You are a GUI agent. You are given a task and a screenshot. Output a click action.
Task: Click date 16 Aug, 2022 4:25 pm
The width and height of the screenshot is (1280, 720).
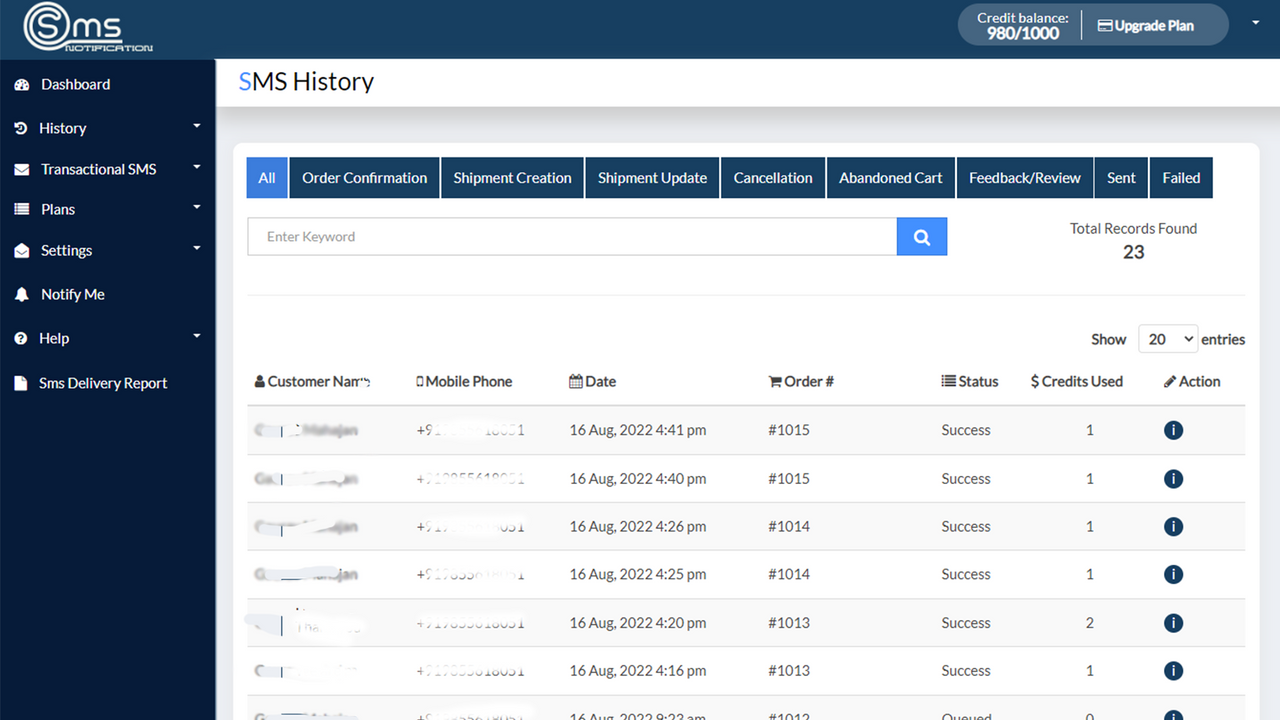[638, 575]
